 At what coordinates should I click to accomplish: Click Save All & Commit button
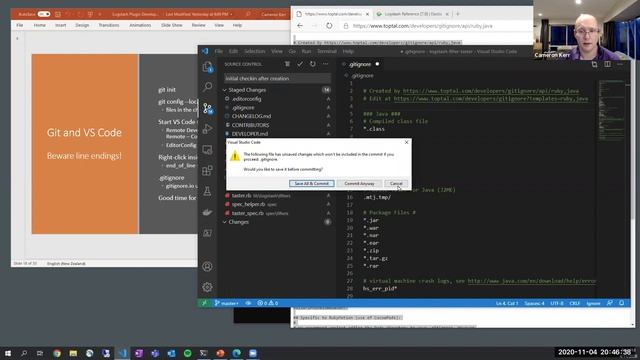(312, 184)
